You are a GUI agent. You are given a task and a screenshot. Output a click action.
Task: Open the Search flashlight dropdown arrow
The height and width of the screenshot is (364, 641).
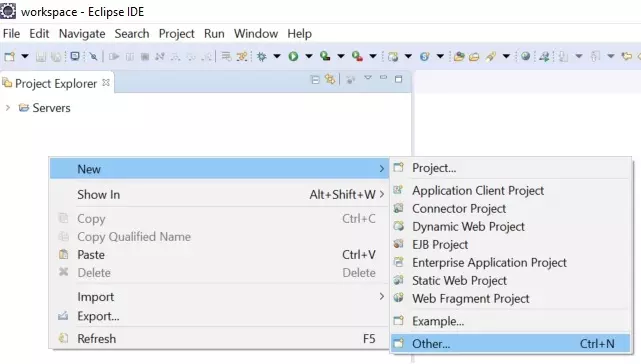506,56
